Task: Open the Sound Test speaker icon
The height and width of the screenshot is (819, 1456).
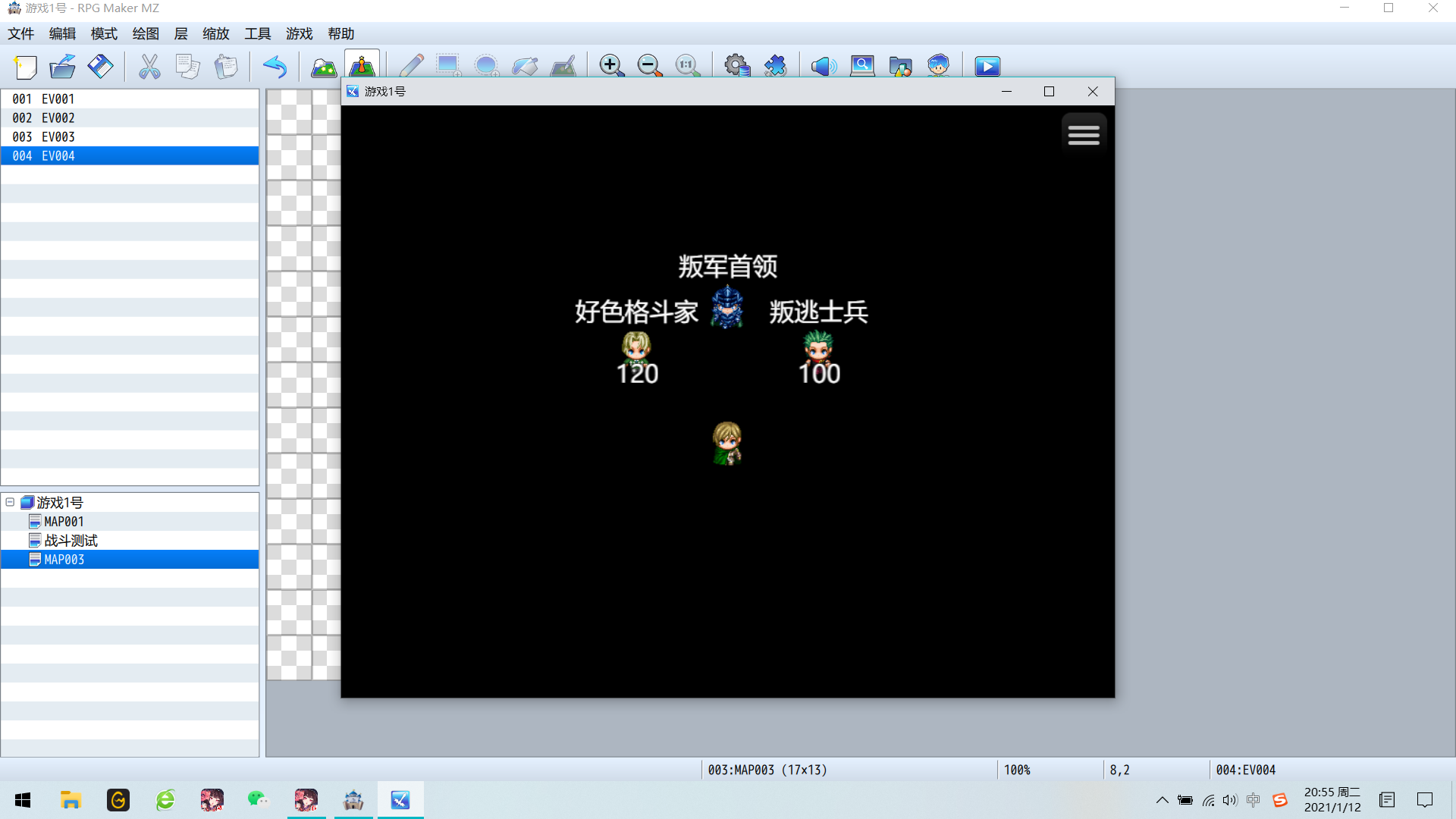Action: (824, 67)
